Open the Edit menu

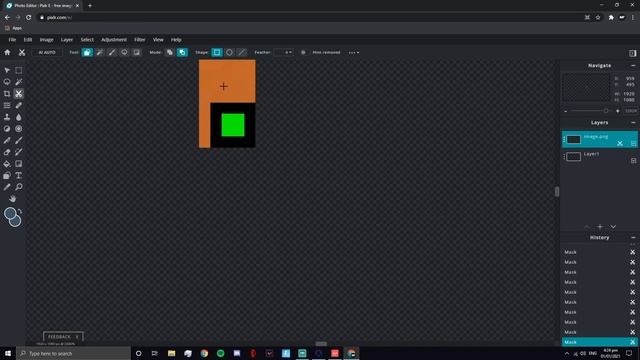click(x=28, y=40)
